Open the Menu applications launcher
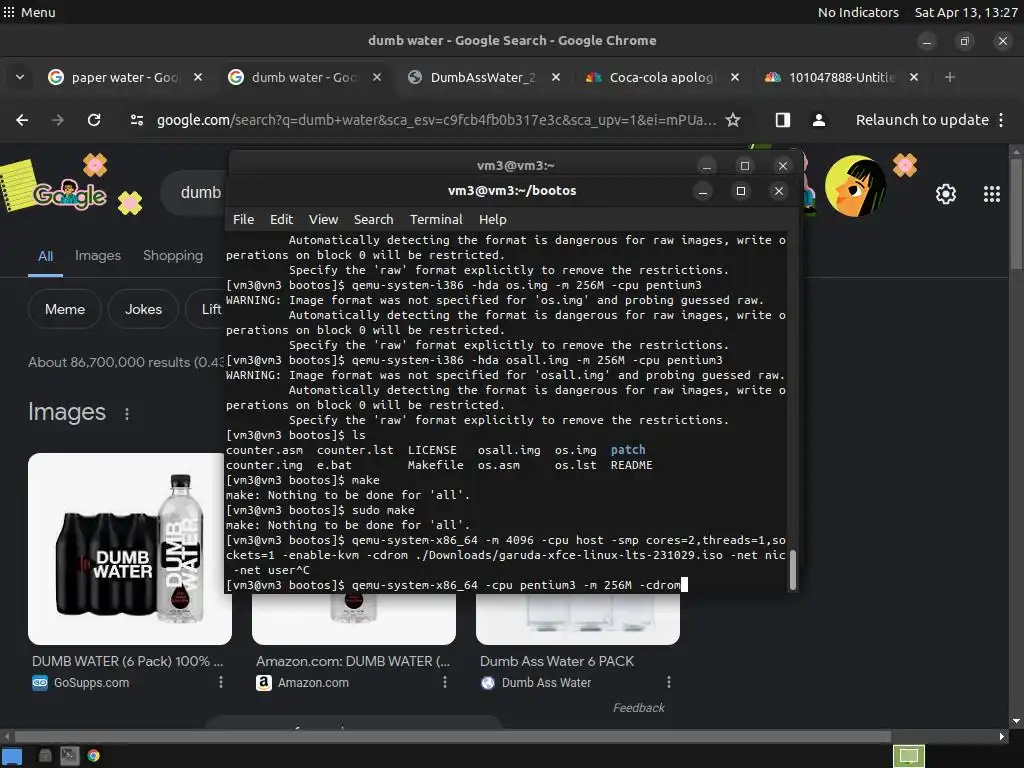Viewport: 1024px width, 768px height. (29, 12)
